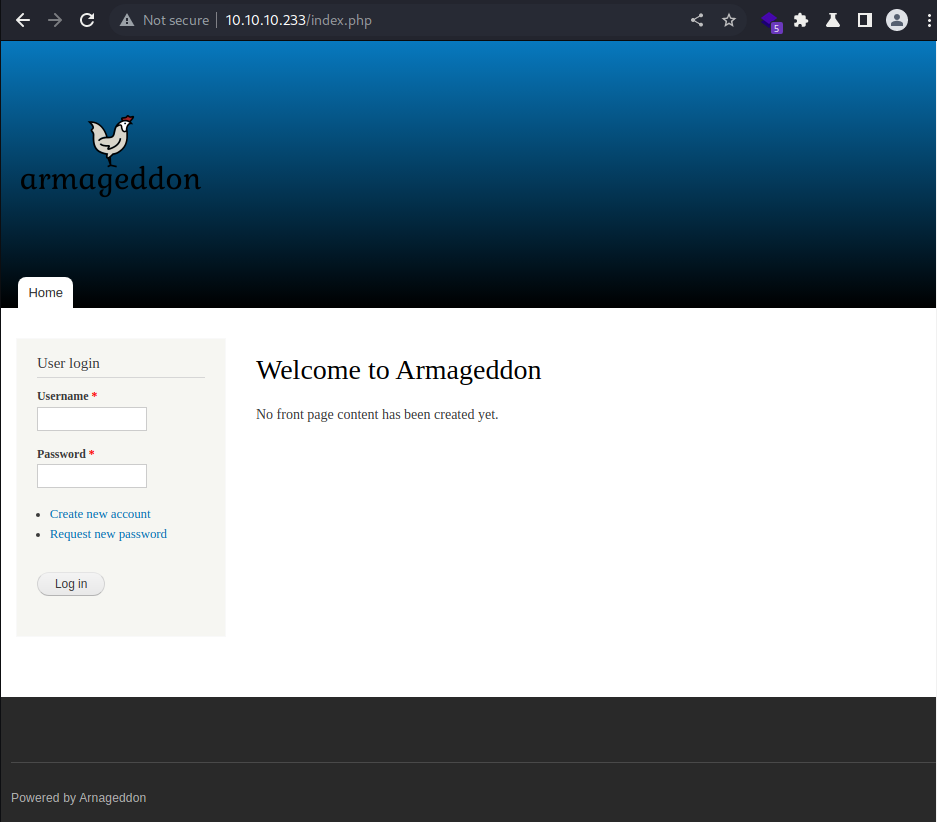The height and width of the screenshot is (822, 937).
Task: Select the address bar URL 10.10.10.233/index.php
Action: pyautogui.click(x=298, y=20)
